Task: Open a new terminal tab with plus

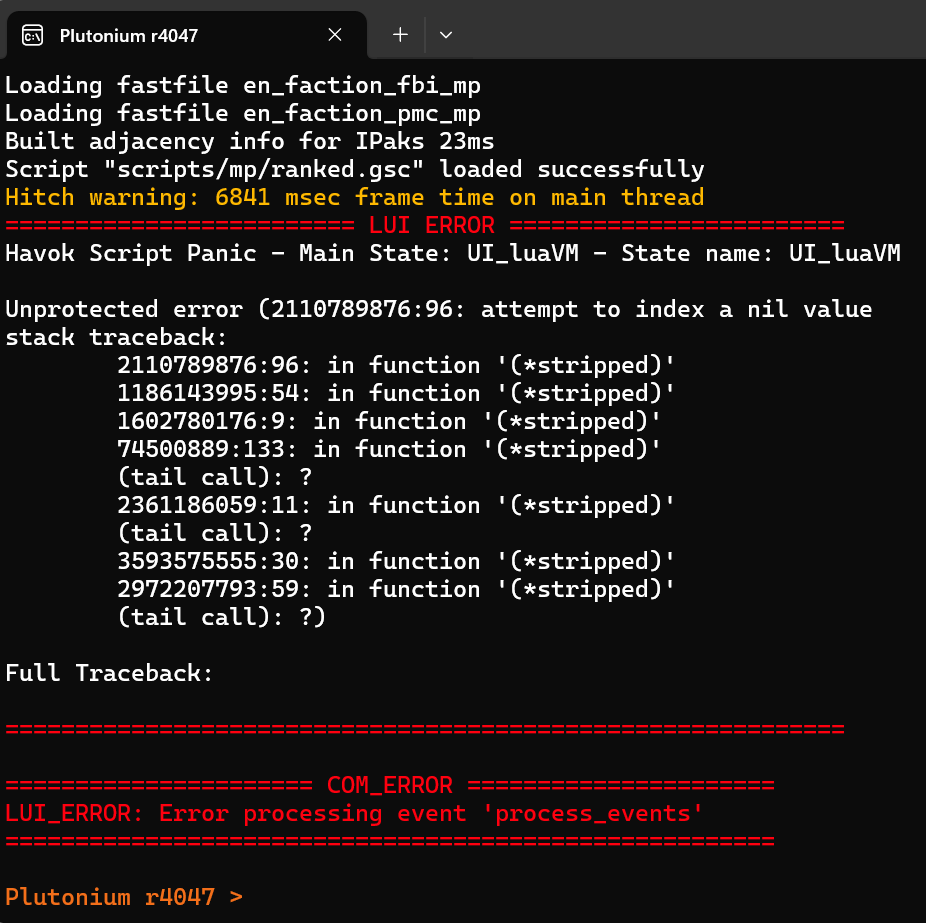Action: pyautogui.click(x=400, y=35)
